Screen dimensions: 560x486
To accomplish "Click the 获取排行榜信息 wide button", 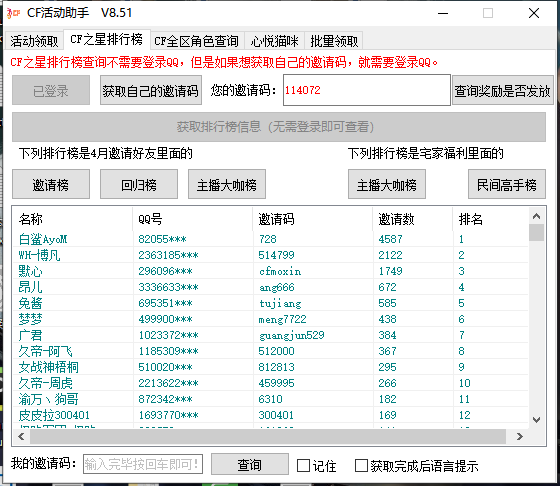I will (279, 127).
